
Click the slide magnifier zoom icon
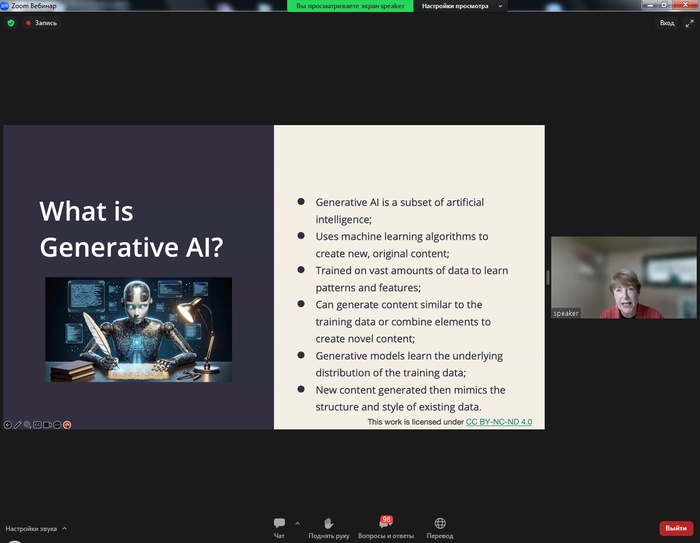[x=28, y=424]
